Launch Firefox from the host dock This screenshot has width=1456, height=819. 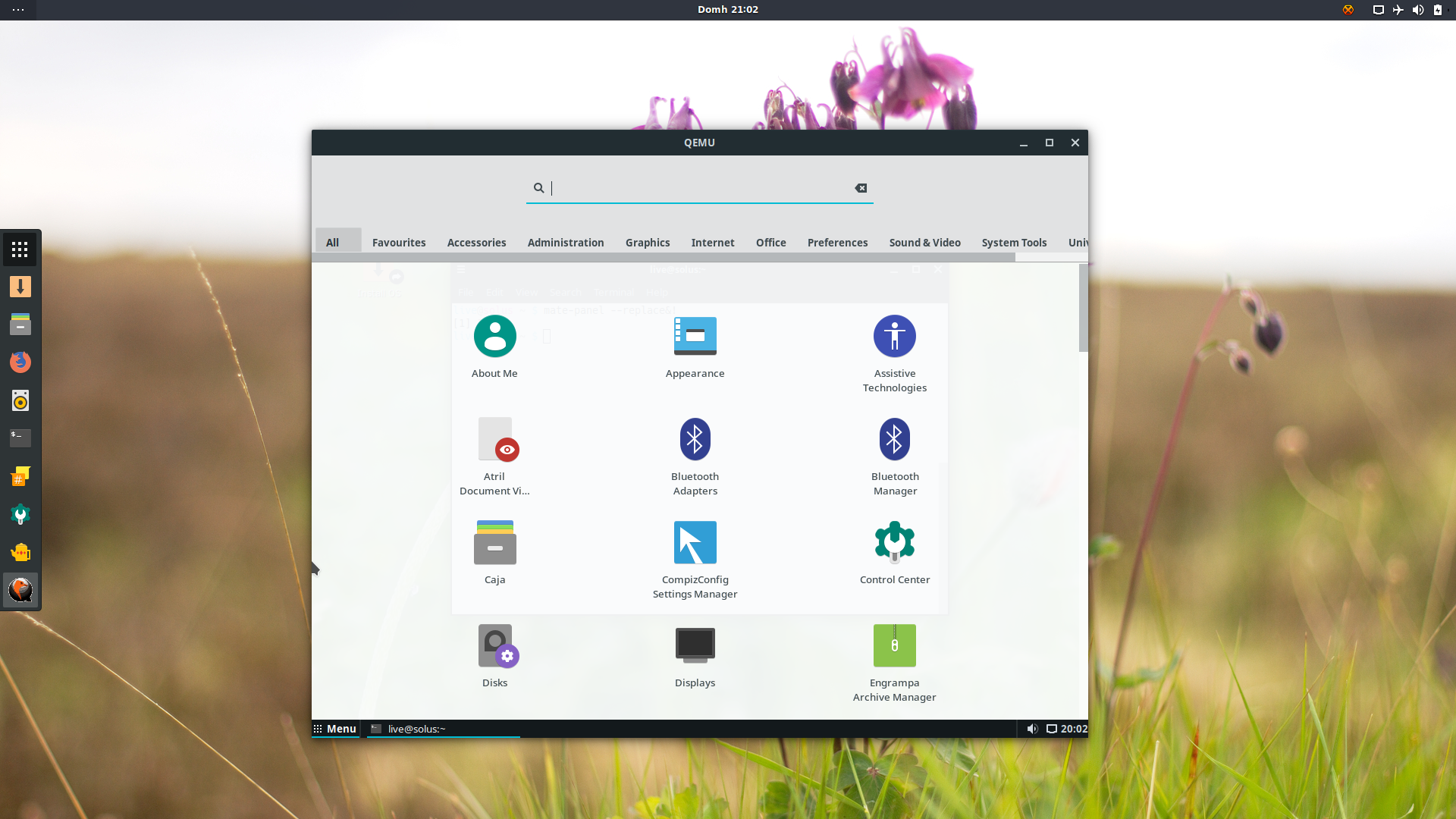[20, 362]
